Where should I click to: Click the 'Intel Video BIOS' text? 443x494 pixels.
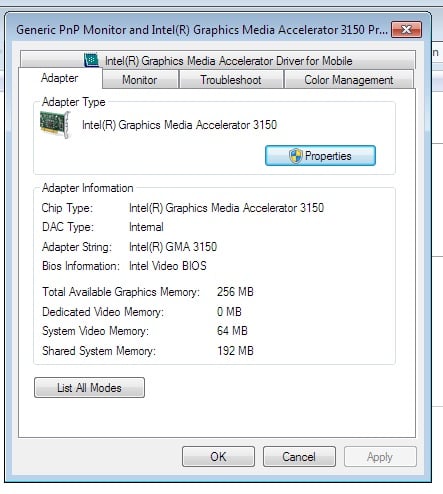(x=168, y=266)
